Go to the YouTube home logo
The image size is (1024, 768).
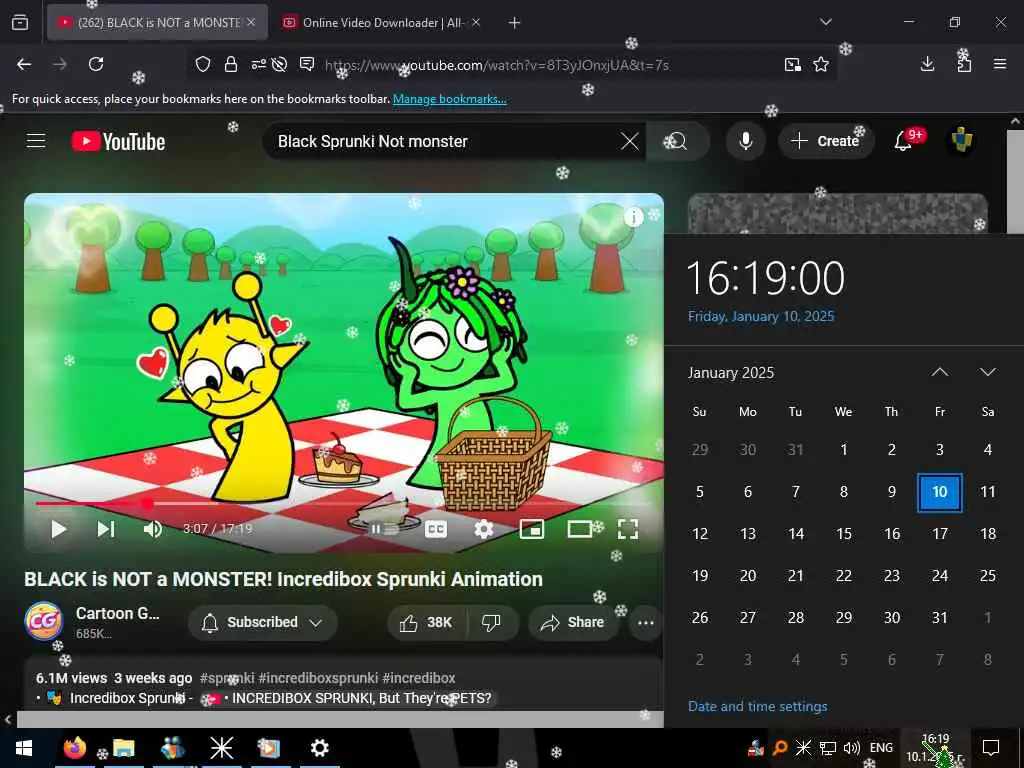pyautogui.click(x=118, y=141)
